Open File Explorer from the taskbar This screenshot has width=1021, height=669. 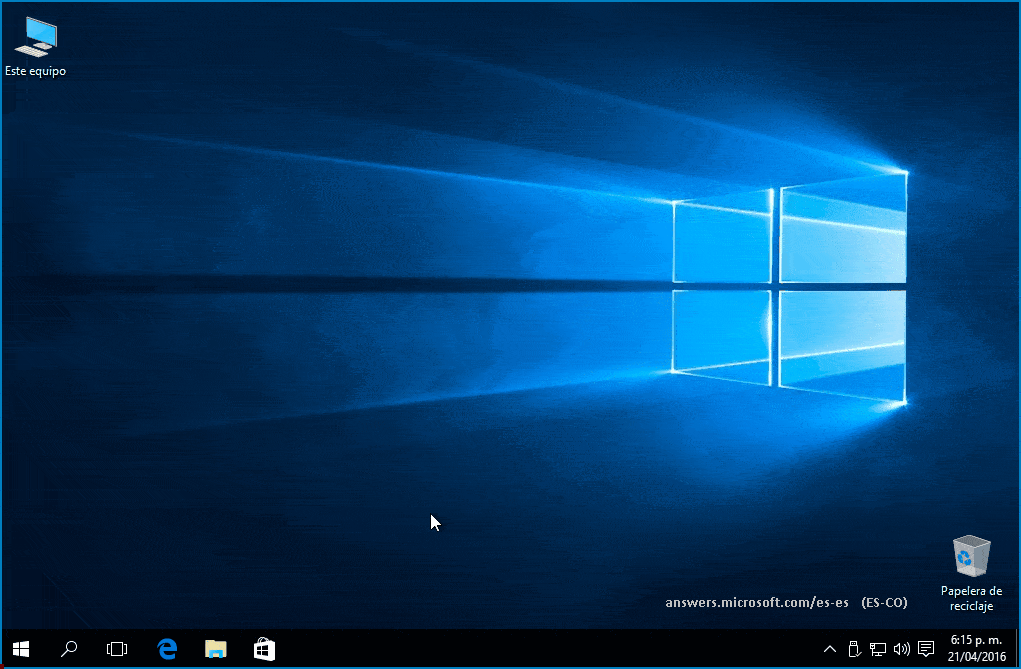pyautogui.click(x=215, y=649)
